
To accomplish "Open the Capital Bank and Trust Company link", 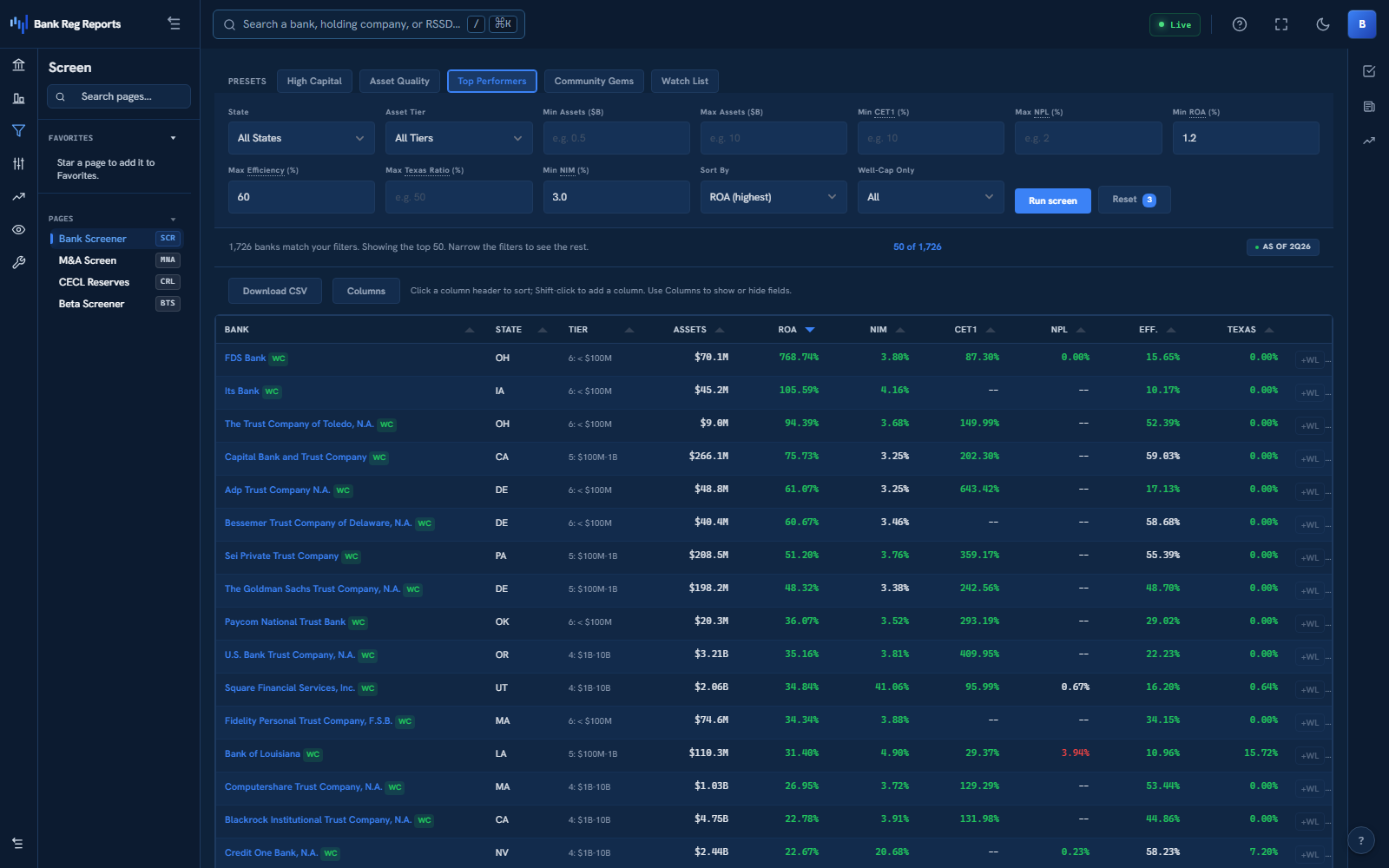I will coord(295,457).
